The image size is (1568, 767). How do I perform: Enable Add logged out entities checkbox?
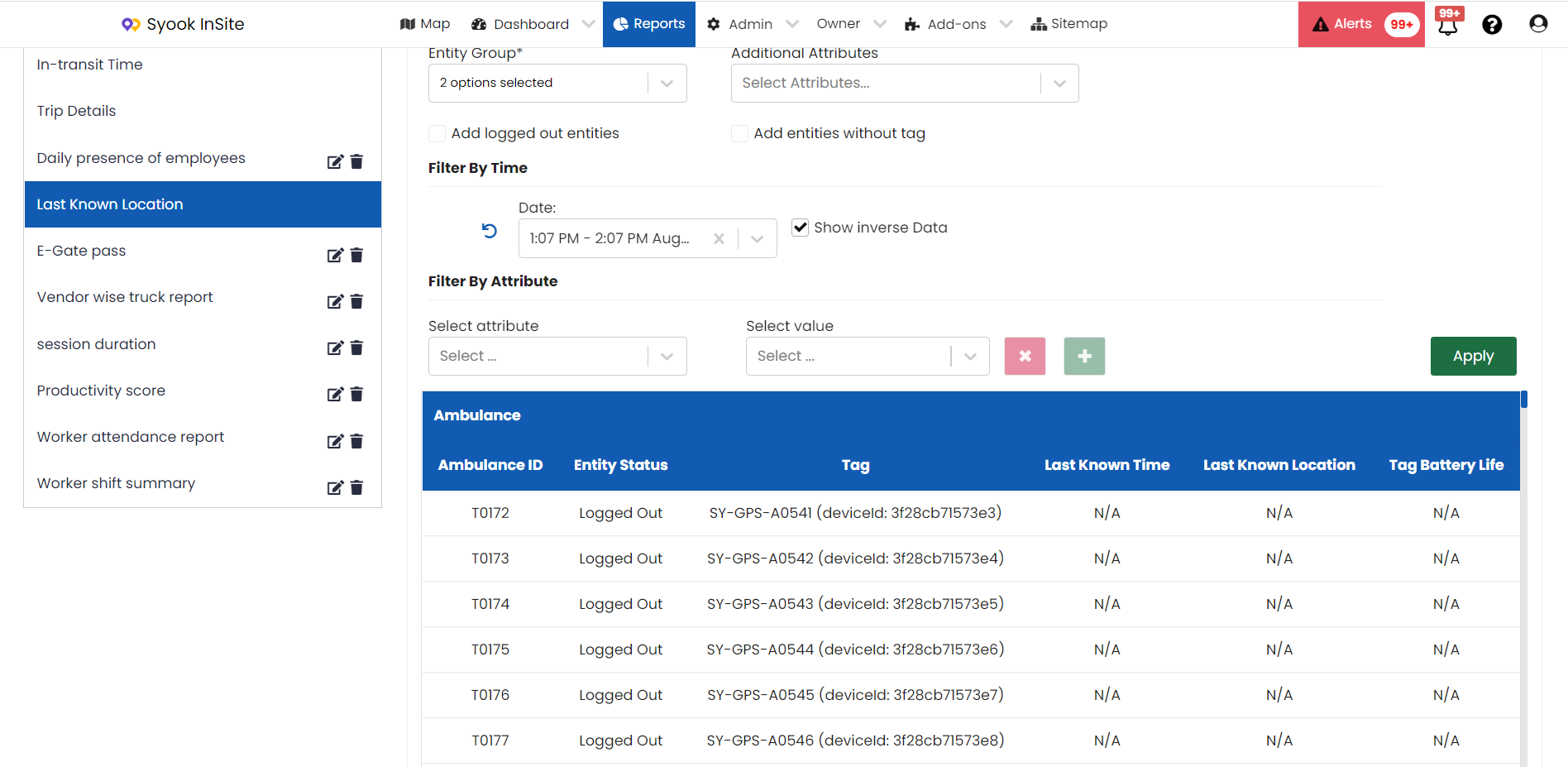(437, 133)
